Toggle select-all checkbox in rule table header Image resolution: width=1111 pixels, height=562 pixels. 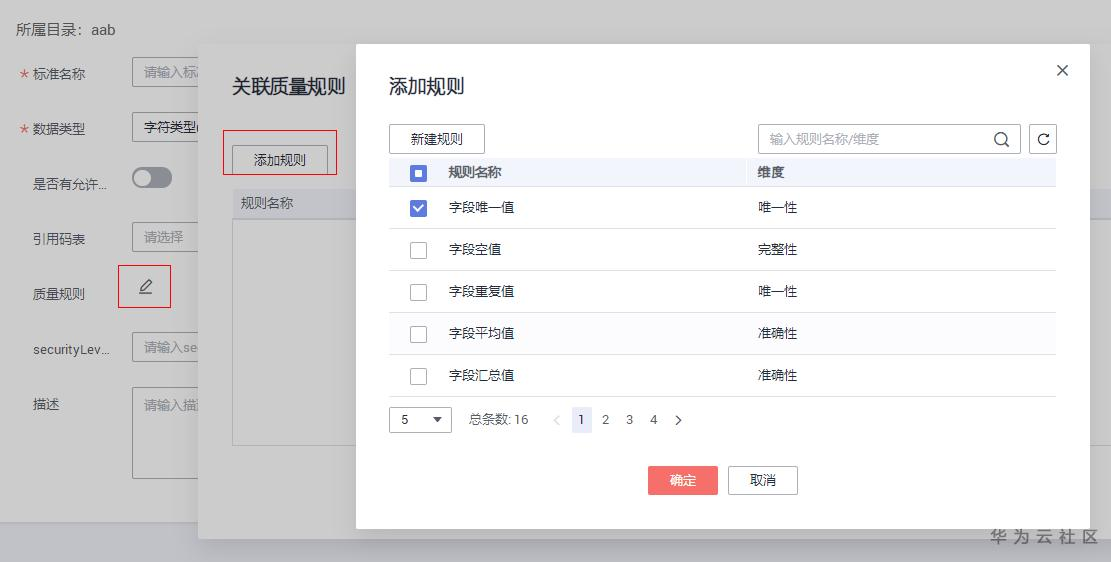point(419,173)
